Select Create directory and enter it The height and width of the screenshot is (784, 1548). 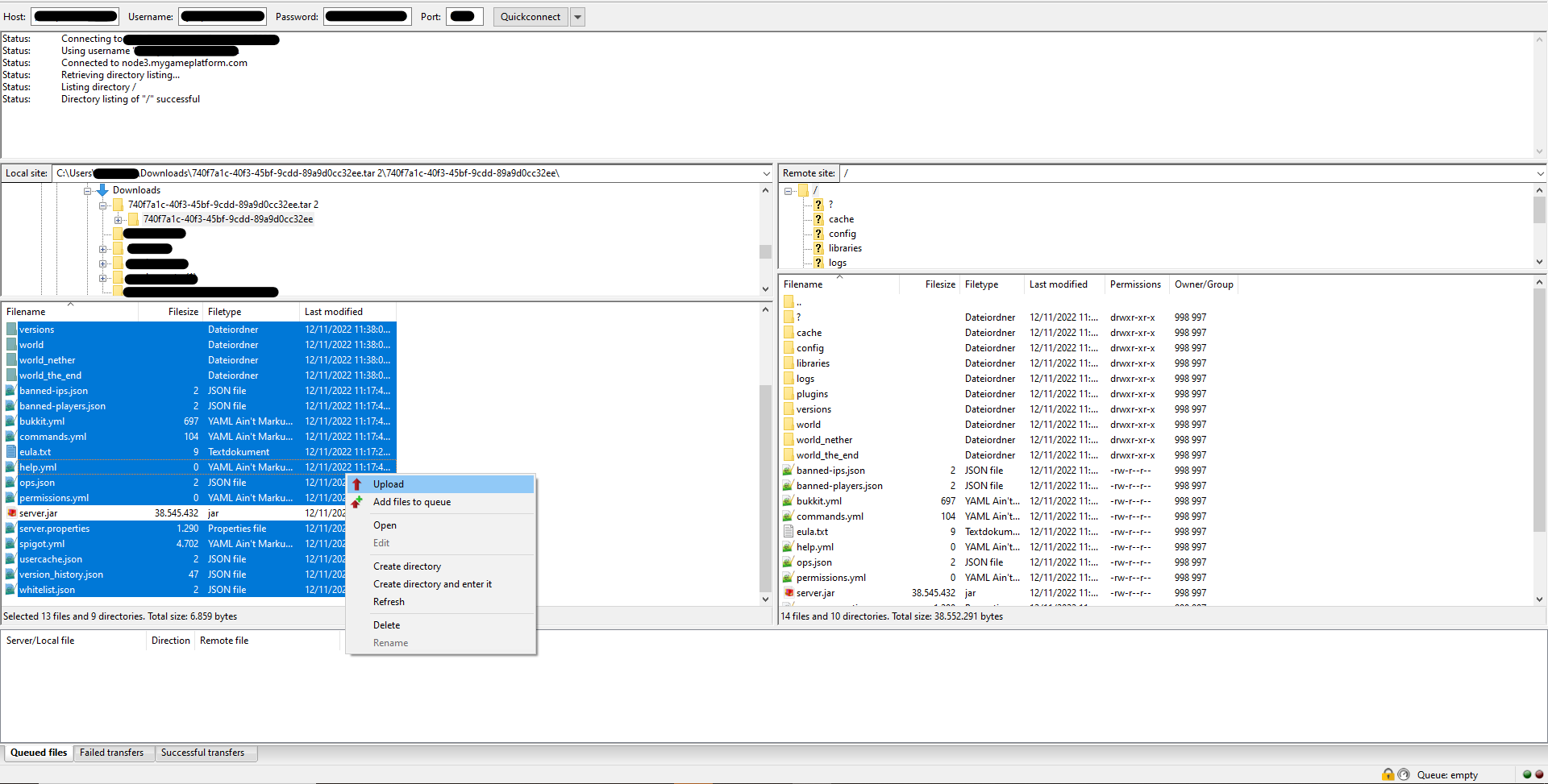(x=441, y=584)
